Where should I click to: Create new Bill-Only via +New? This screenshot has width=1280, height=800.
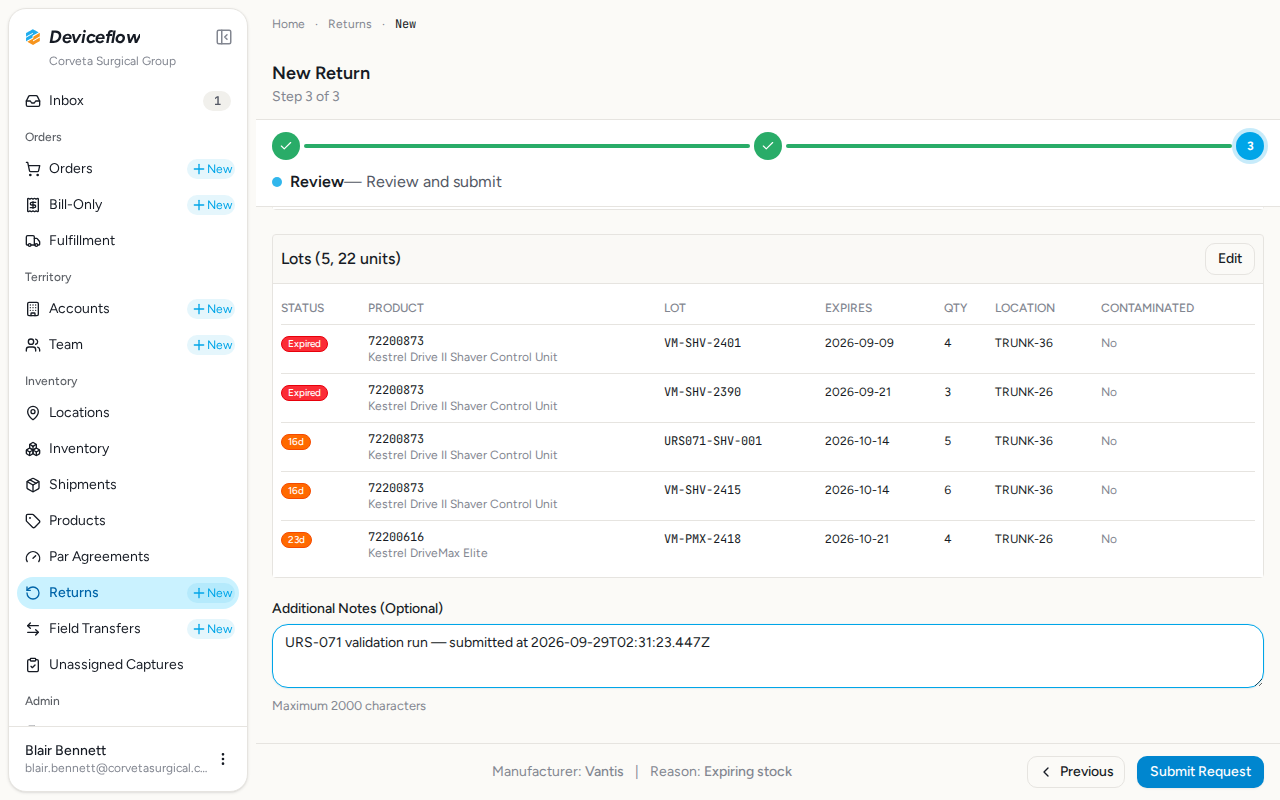click(212, 205)
